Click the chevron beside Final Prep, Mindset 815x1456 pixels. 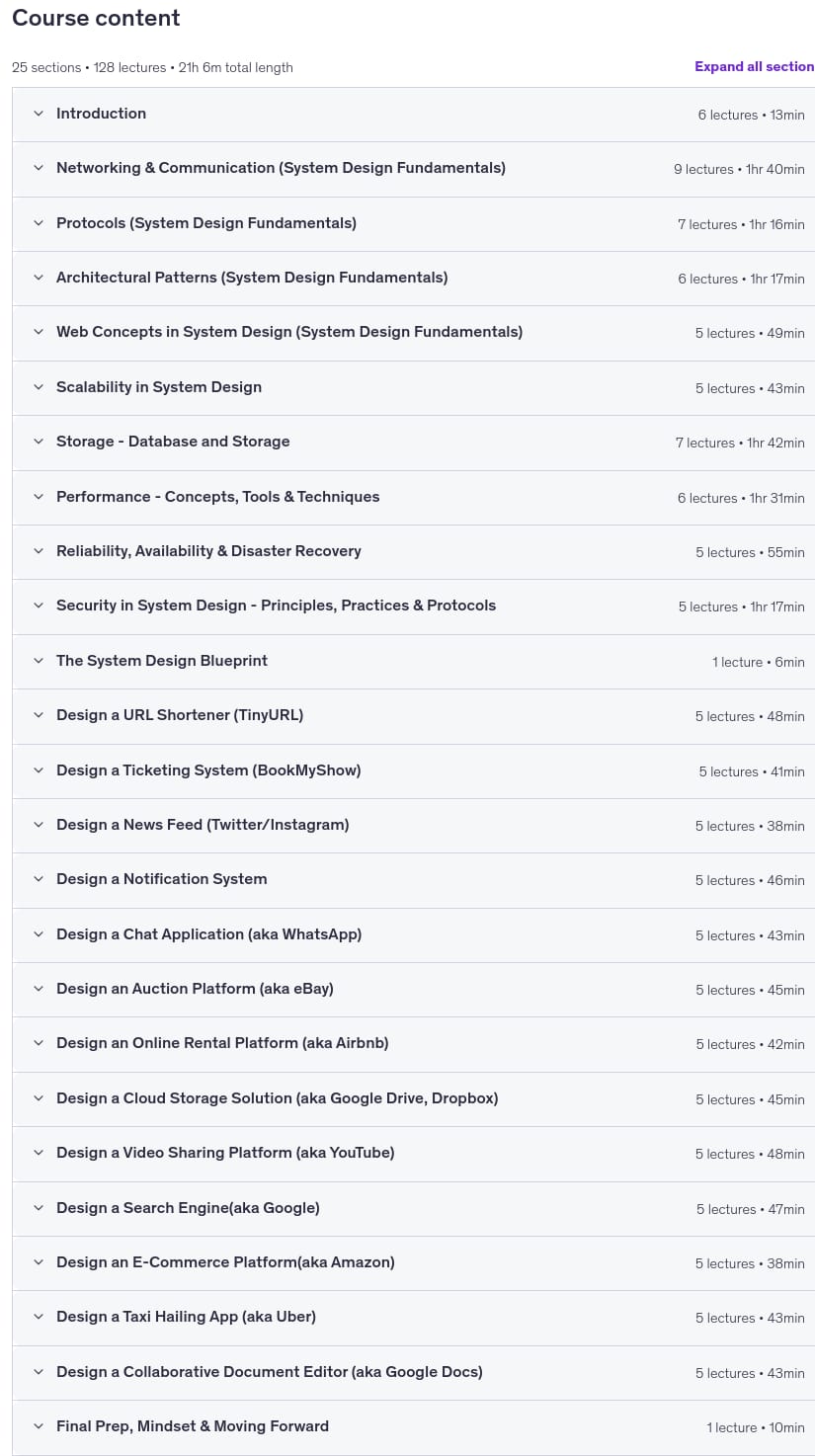click(x=39, y=1426)
